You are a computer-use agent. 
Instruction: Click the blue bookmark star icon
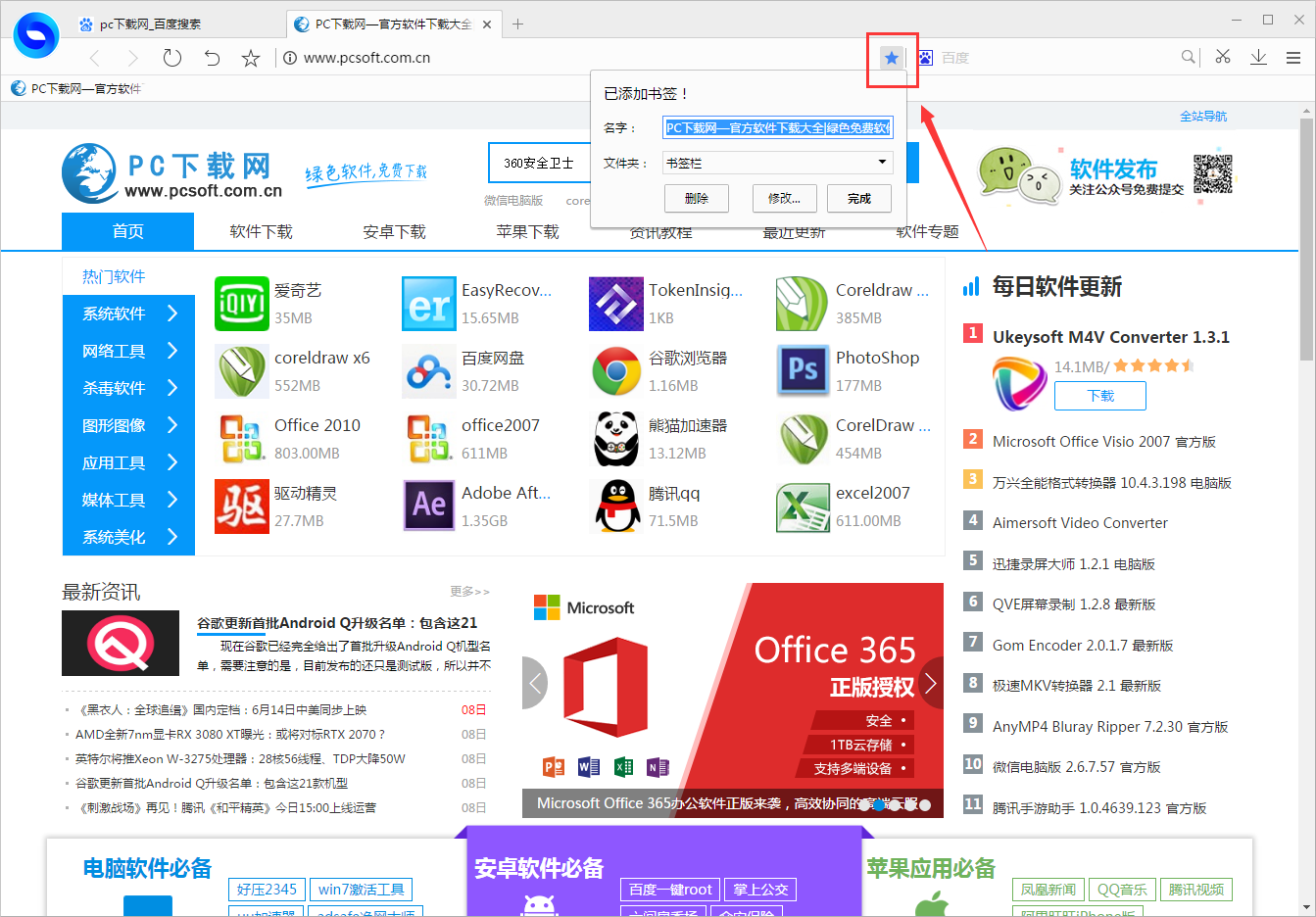(x=892, y=58)
